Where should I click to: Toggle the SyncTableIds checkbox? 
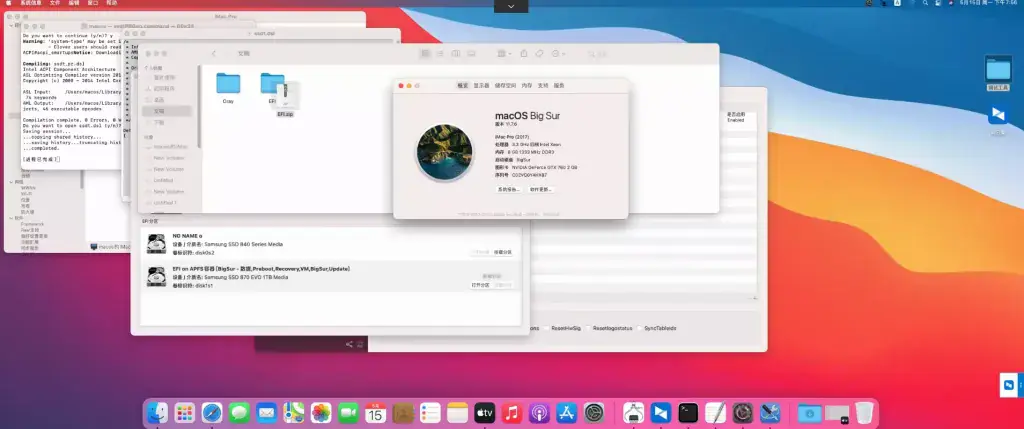point(639,328)
